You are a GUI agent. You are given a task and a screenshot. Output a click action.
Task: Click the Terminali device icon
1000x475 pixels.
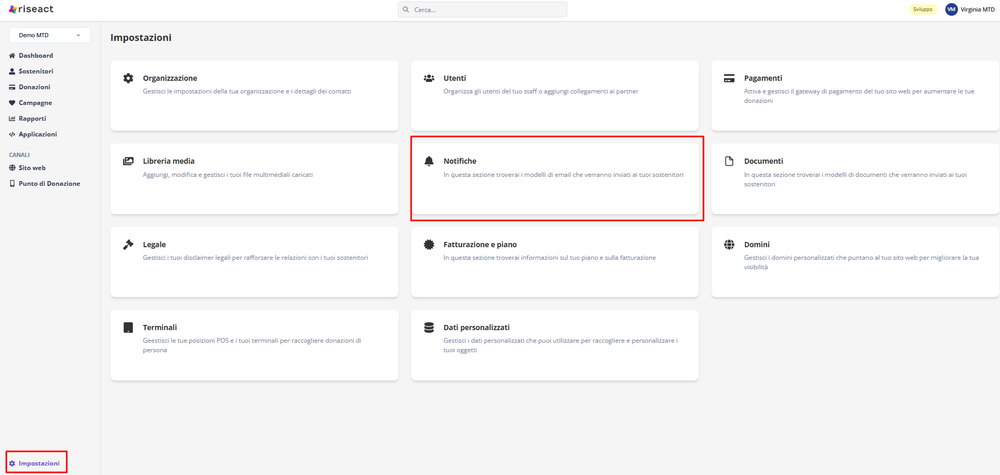[128, 327]
